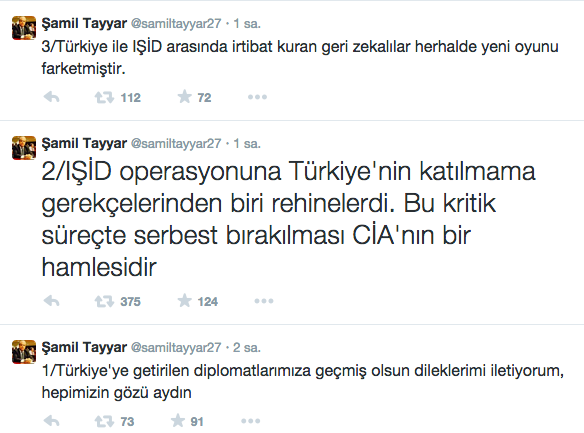Reply to the tweet starting with 3/Türkiye
This screenshot has height=433, width=584.
point(51,98)
